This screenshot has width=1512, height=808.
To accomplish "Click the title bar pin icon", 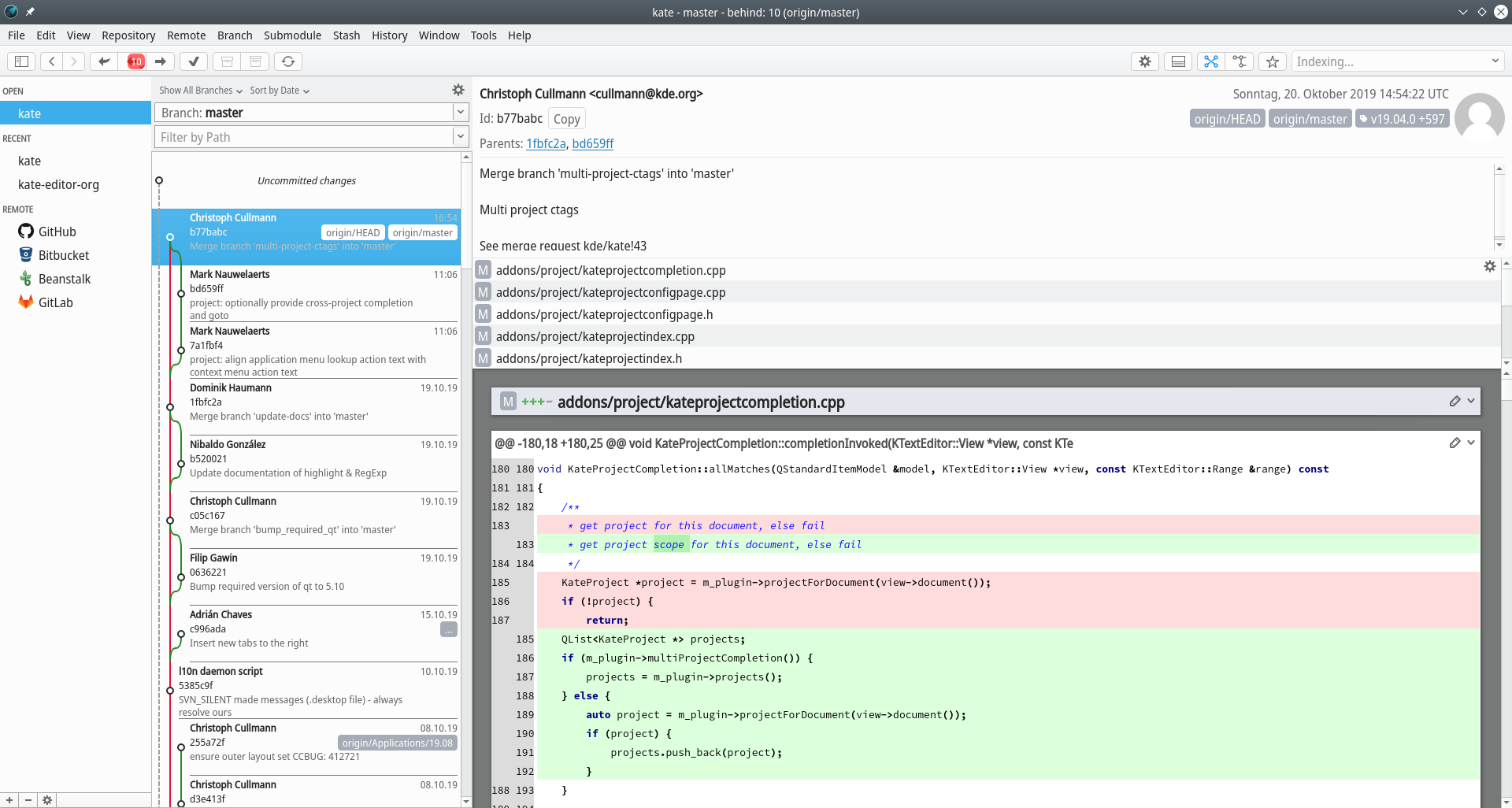I will click(x=30, y=12).
